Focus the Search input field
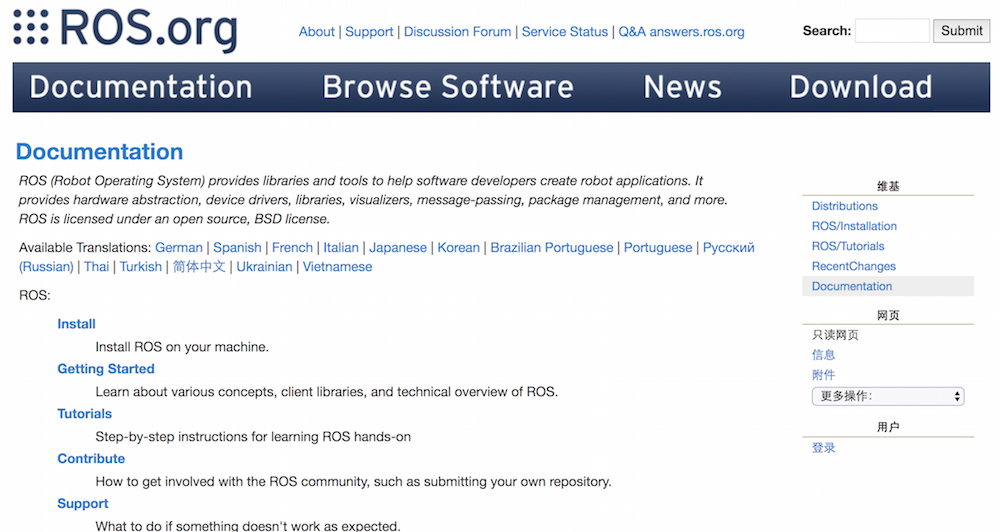Image resolution: width=1000 pixels, height=532 pixels. point(892,31)
